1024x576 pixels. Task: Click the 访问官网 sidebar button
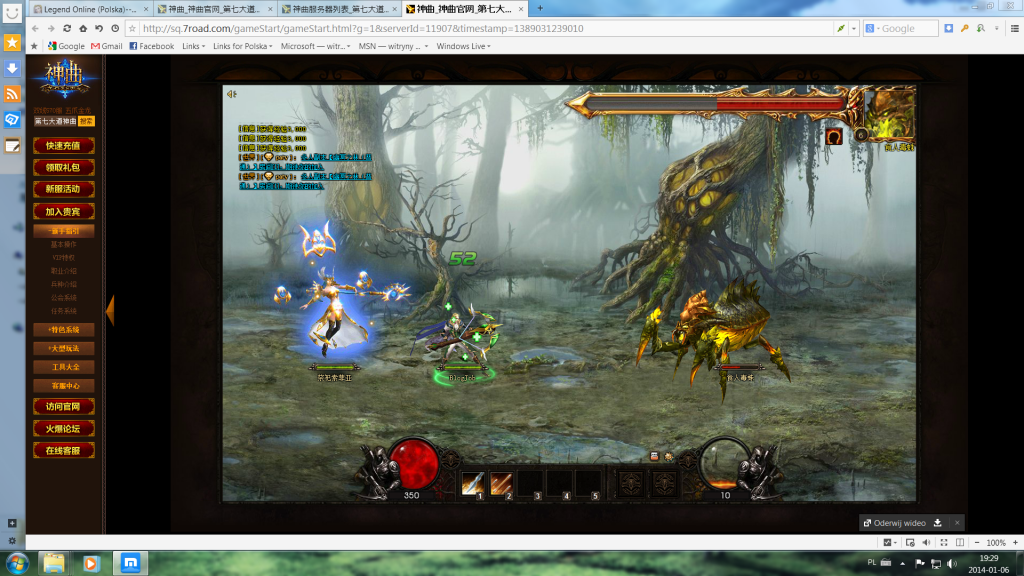pyautogui.click(x=64, y=406)
